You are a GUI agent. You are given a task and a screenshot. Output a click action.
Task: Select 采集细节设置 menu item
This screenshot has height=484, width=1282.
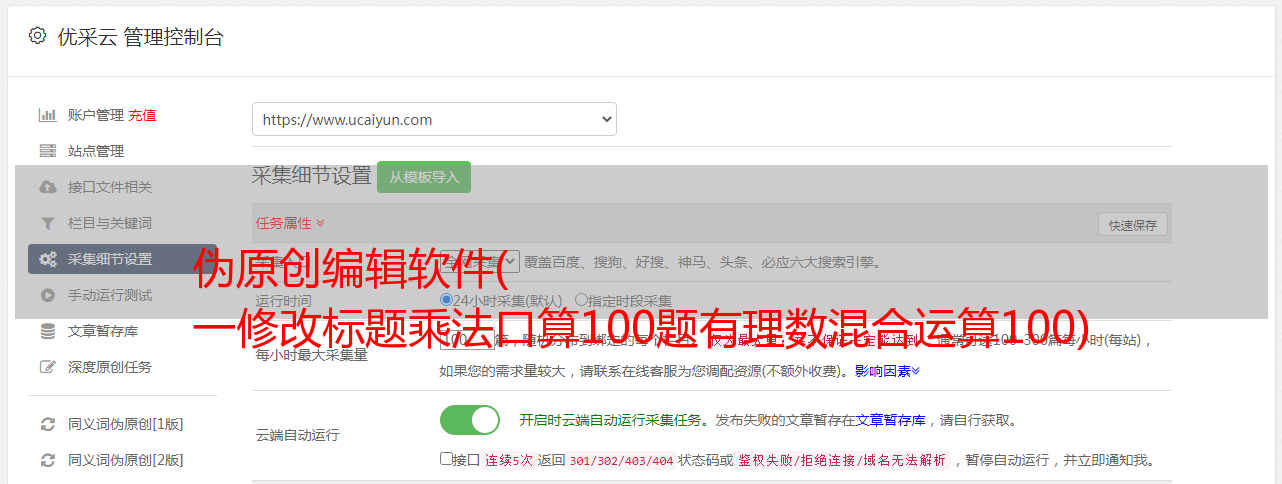click(123, 259)
